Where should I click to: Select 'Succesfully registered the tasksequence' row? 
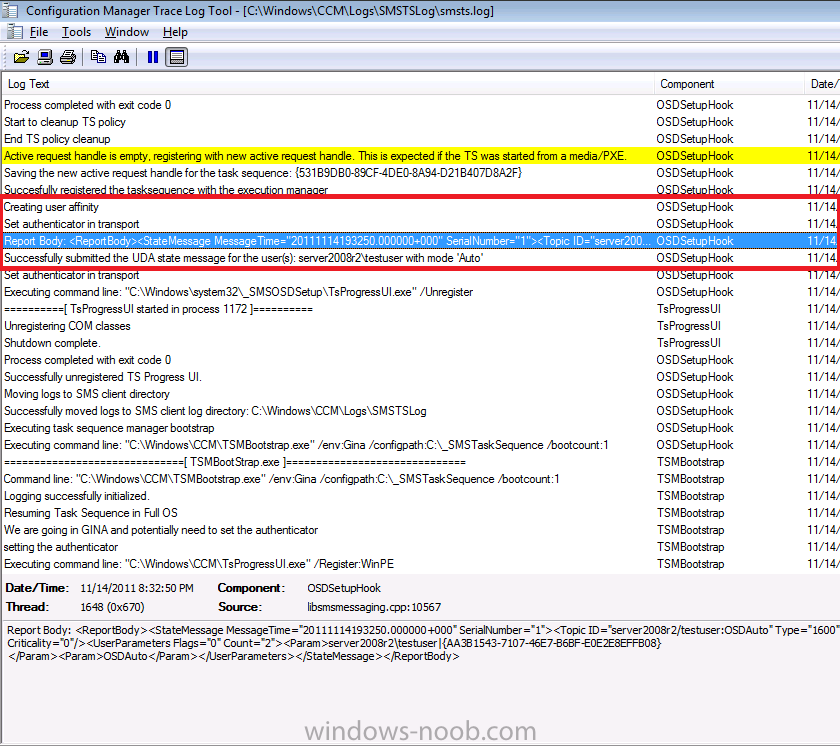click(420, 189)
